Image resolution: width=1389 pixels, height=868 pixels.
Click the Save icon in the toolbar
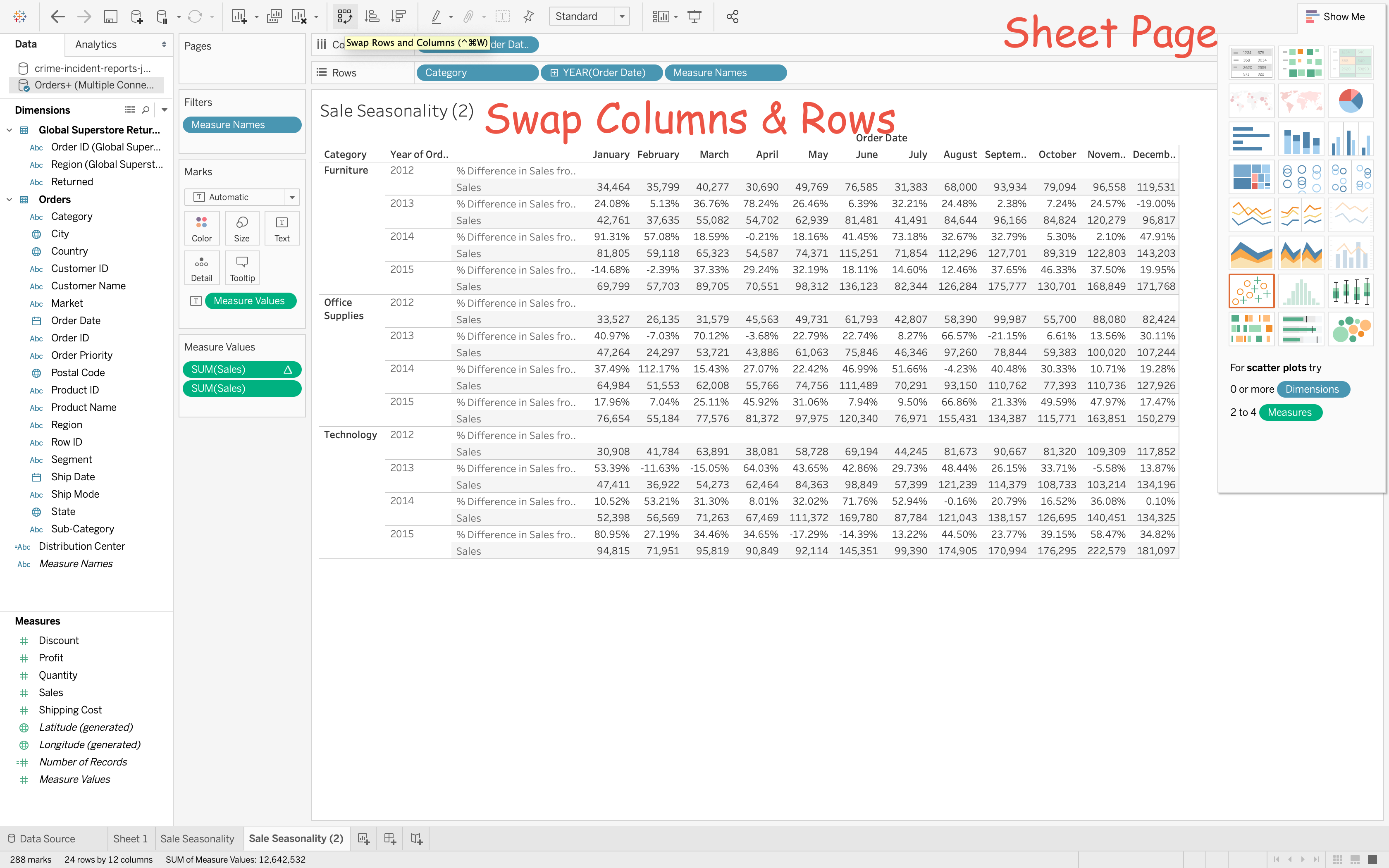(110, 17)
